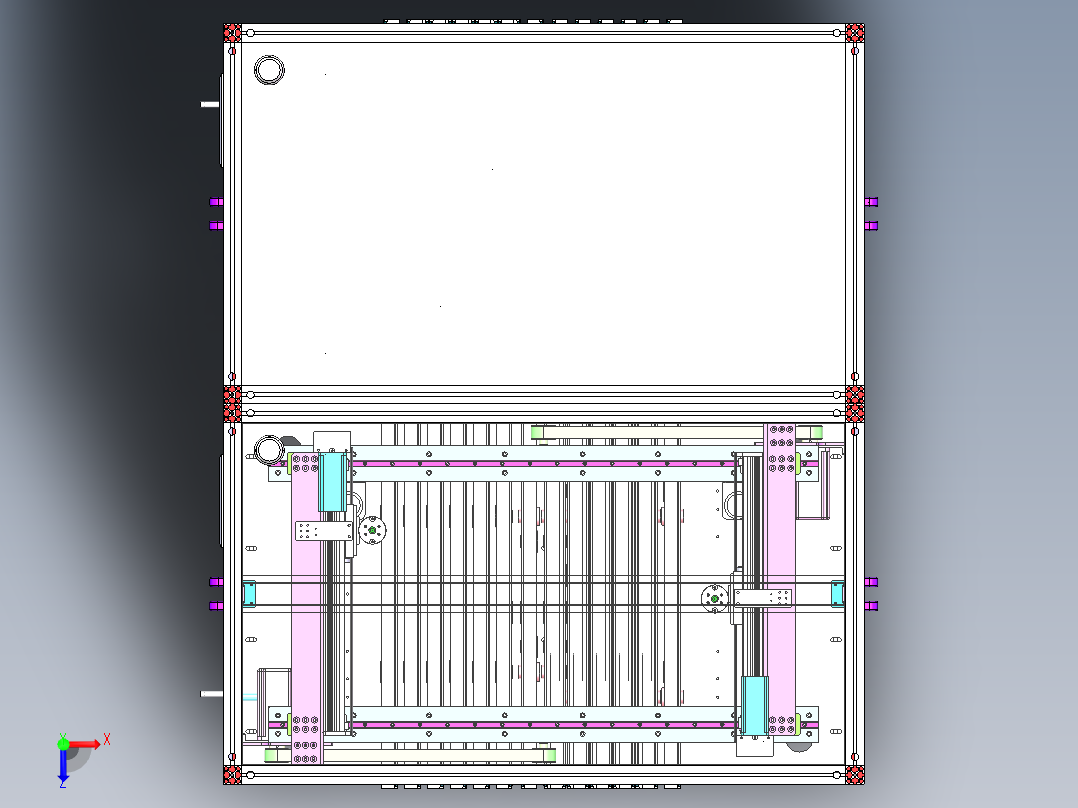Click the blue Z axis arrow of the triad
The width and height of the screenshot is (1078, 808).
63,768
